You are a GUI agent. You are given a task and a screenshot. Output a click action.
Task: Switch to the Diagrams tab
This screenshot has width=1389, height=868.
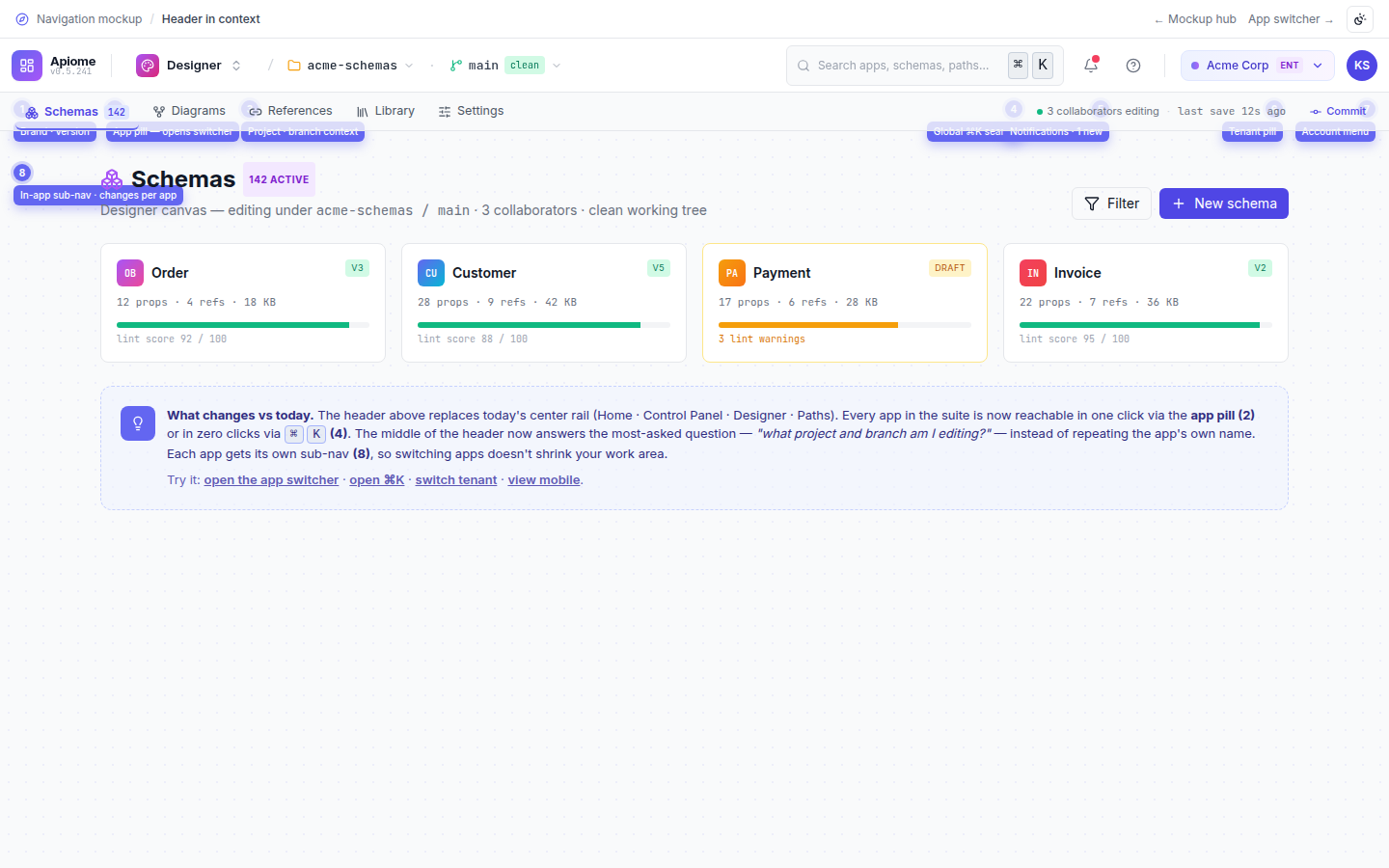(x=189, y=111)
